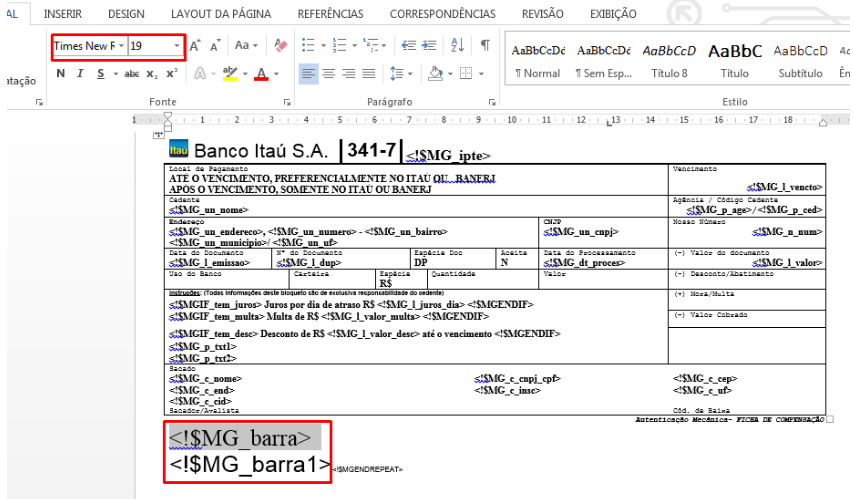This screenshot has width=853, height=499.
Task: Click <!$MG_barra1> placeholder text
Action: coord(250,464)
